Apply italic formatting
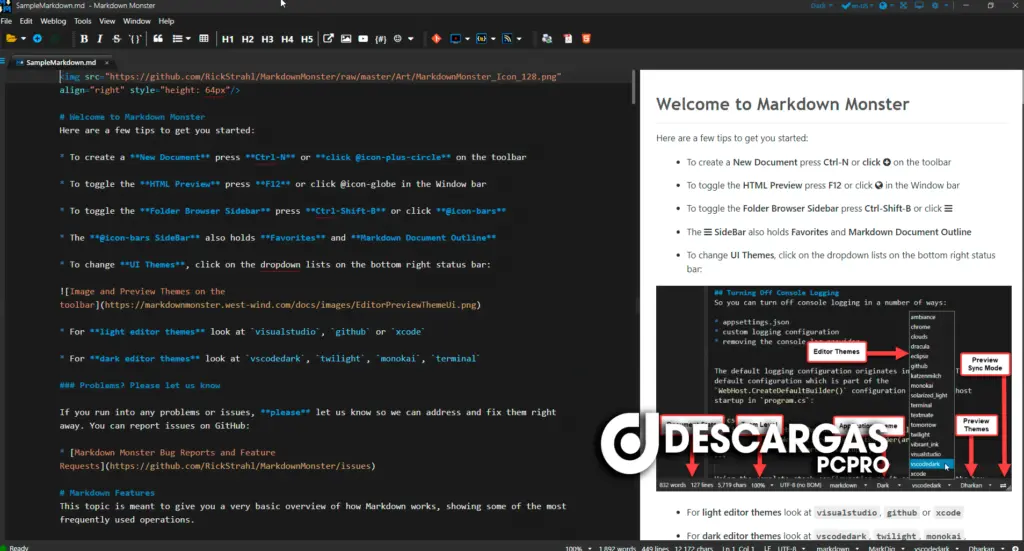The image size is (1024, 551). [x=99, y=39]
